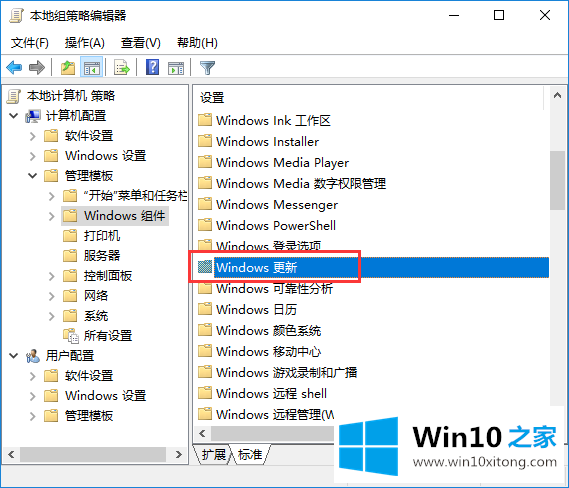569x488 pixels.
Task: Toggle the Show/Hide console tree icon
Action: click(91, 67)
